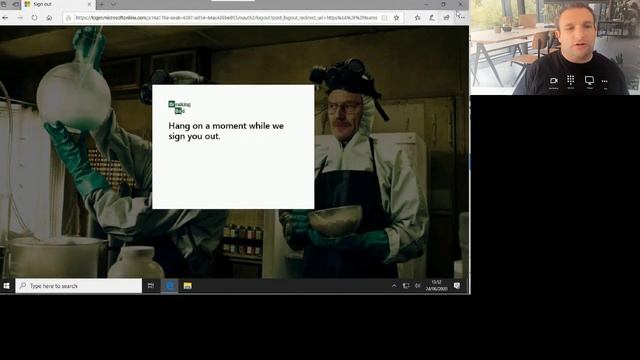
Task: Open network status in system tray
Action: [406, 286]
